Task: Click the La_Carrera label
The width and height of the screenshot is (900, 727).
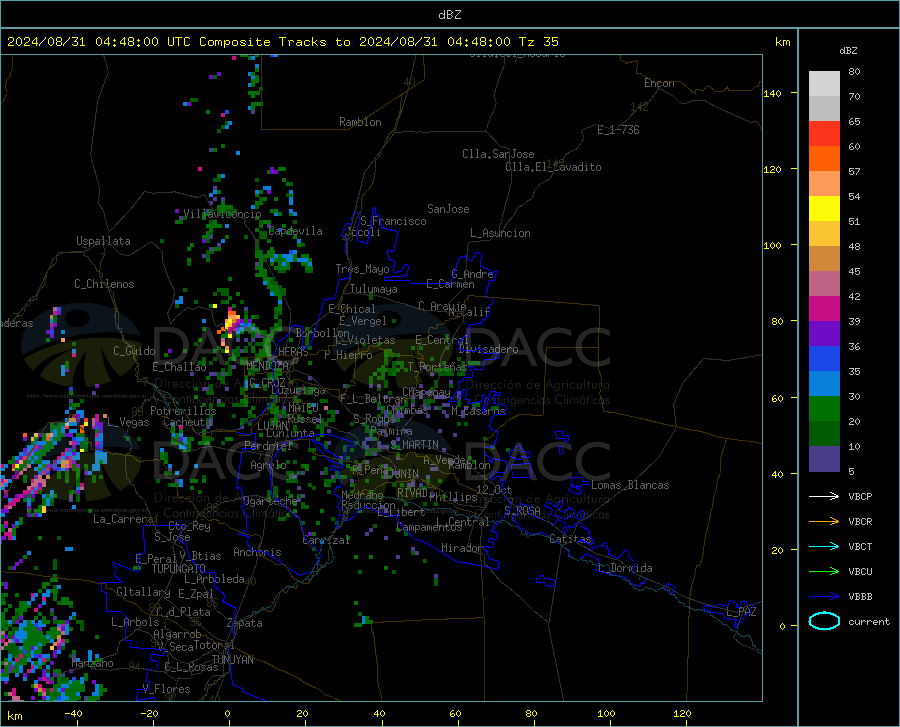Action: click(123, 519)
